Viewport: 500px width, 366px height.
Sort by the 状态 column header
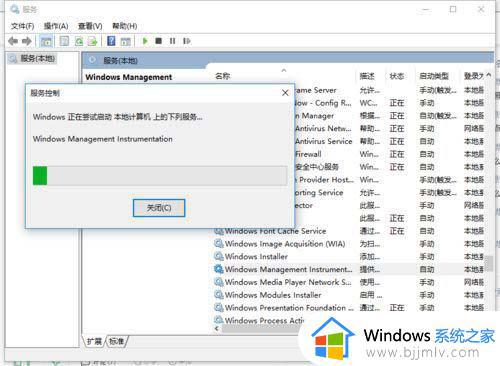pos(397,76)
